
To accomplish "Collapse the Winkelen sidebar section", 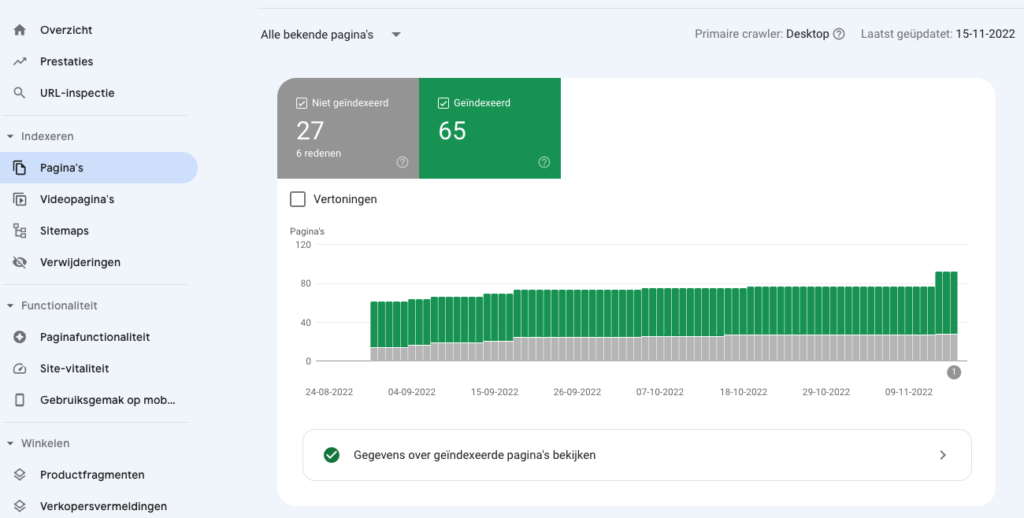I will 10,443.
